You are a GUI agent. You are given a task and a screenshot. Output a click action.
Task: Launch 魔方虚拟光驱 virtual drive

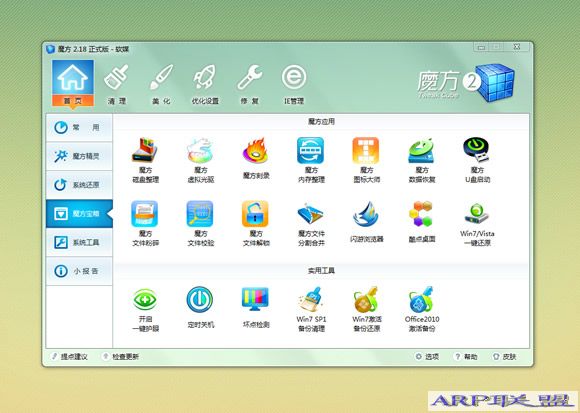(200, 160)
